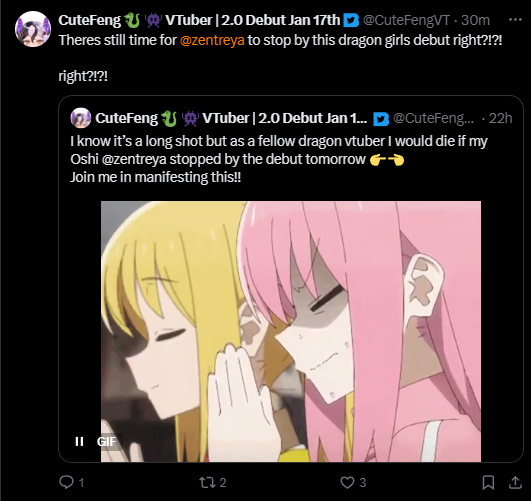Open the @CuteFengVT handle link
Viewport: 531px width, 501px height.
(406, 20)
